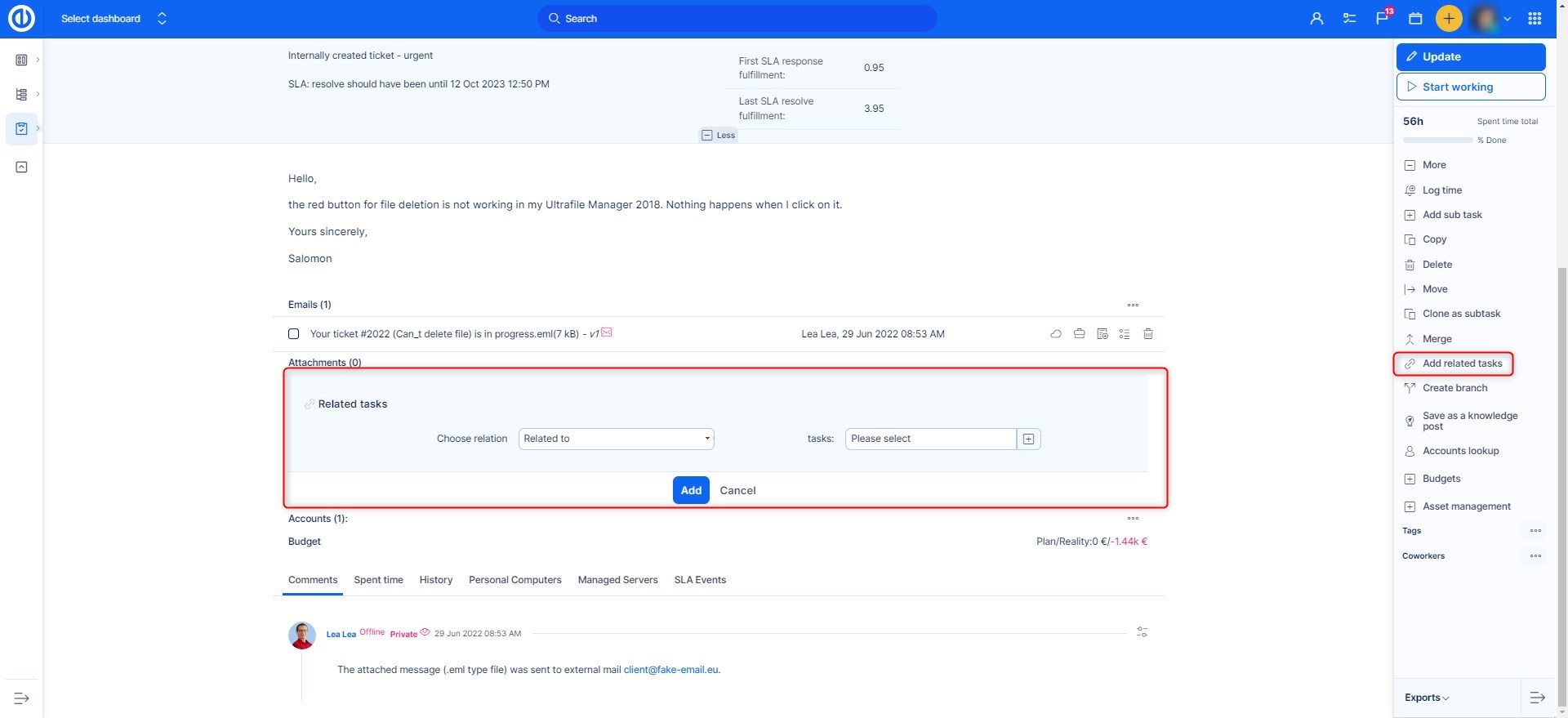Viewport: 1568px width, 718px height.
Task: Select the email ticket #2022 checkbox
Action: tap(294, 334)
